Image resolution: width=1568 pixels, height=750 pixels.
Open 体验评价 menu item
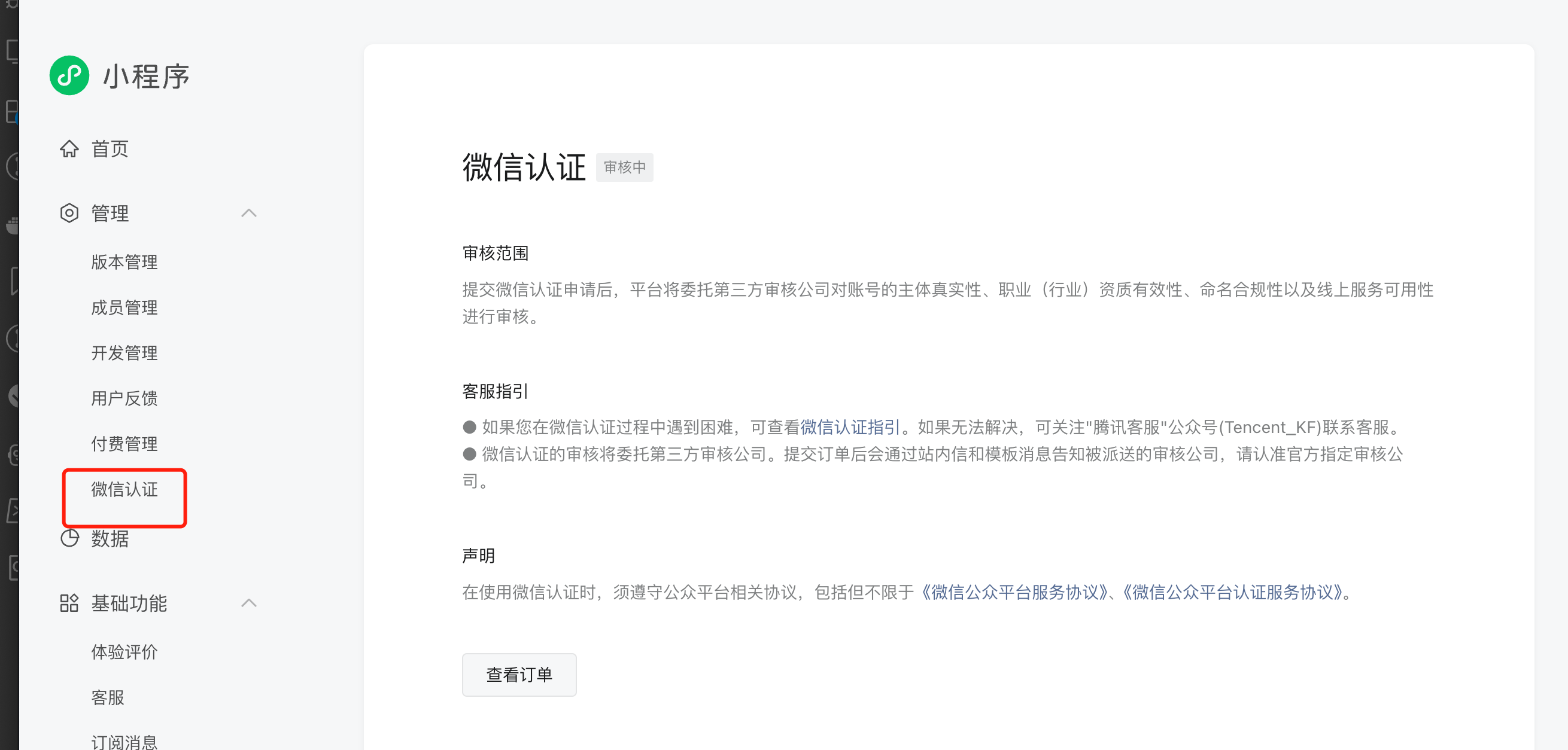tap(124, 652)
